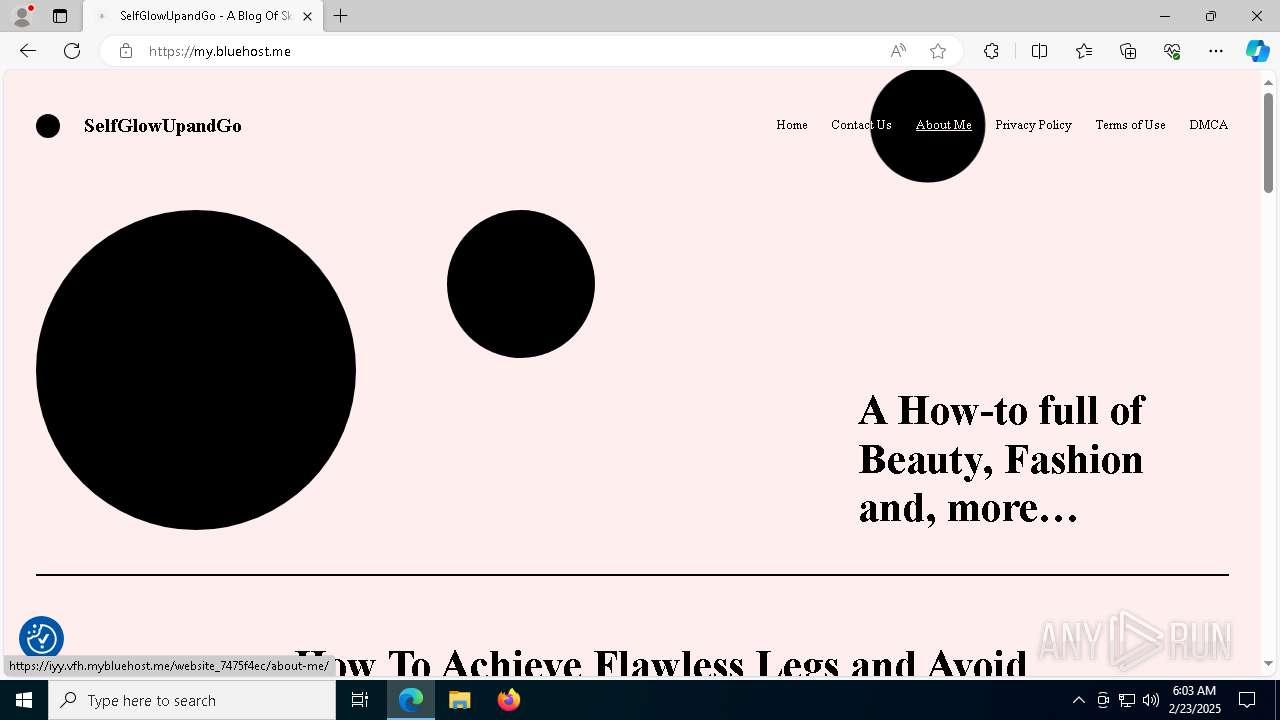Viewport: 1280px width, 720px height.
Task: Click the tagline heading A How-to full of Beauty
Action: [1001, 459]
